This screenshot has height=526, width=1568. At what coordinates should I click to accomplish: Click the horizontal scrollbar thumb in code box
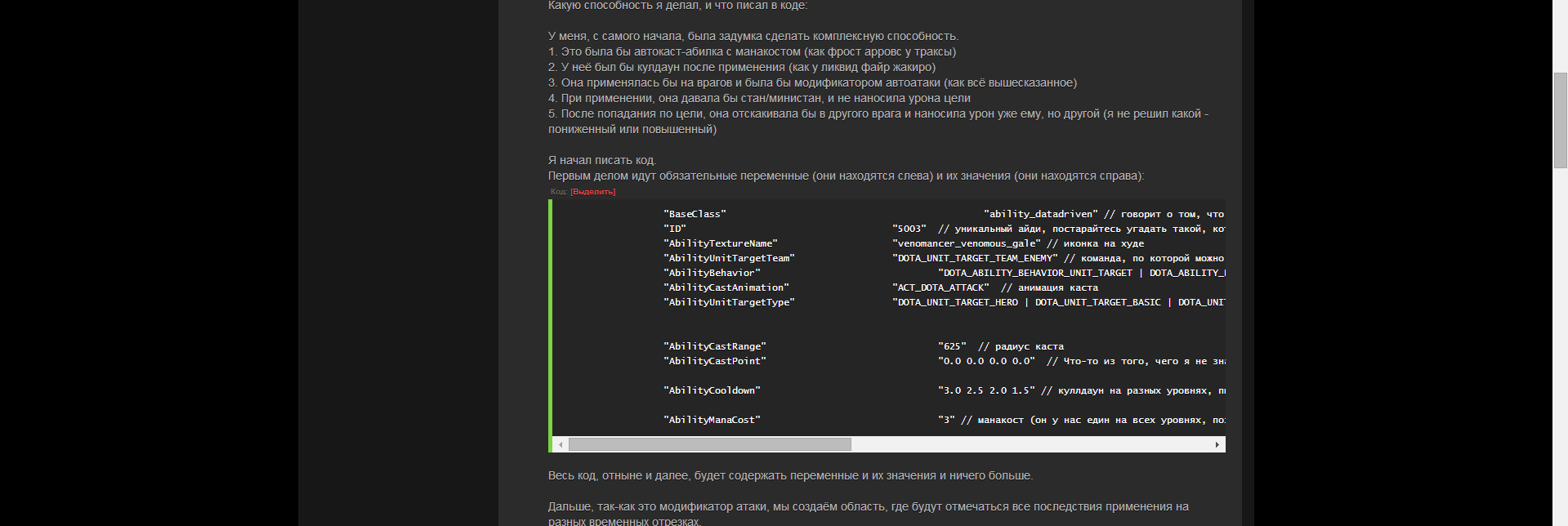(x=709, y=444)
